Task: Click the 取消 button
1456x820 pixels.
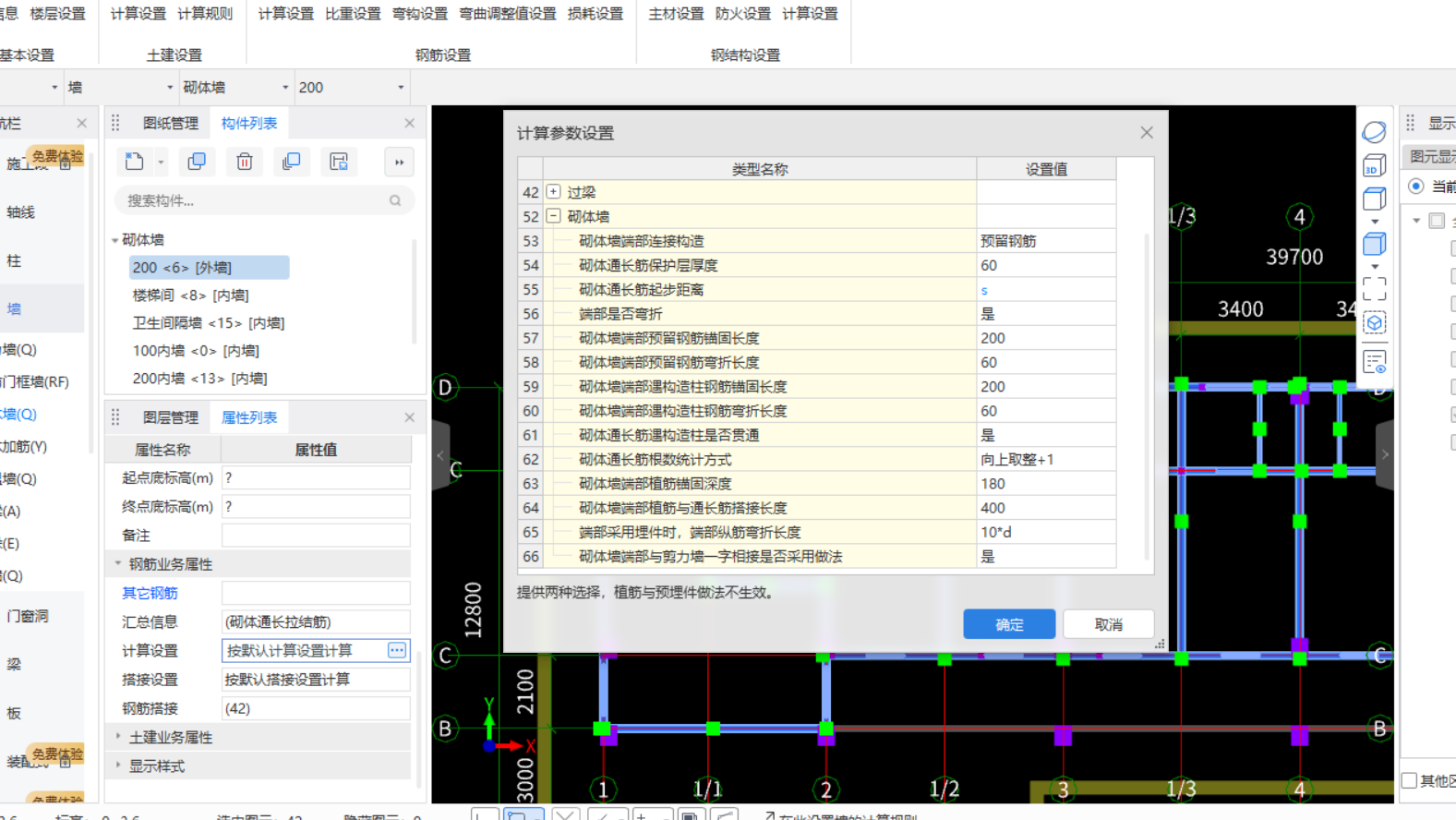Action: [x=1109, y=624]
